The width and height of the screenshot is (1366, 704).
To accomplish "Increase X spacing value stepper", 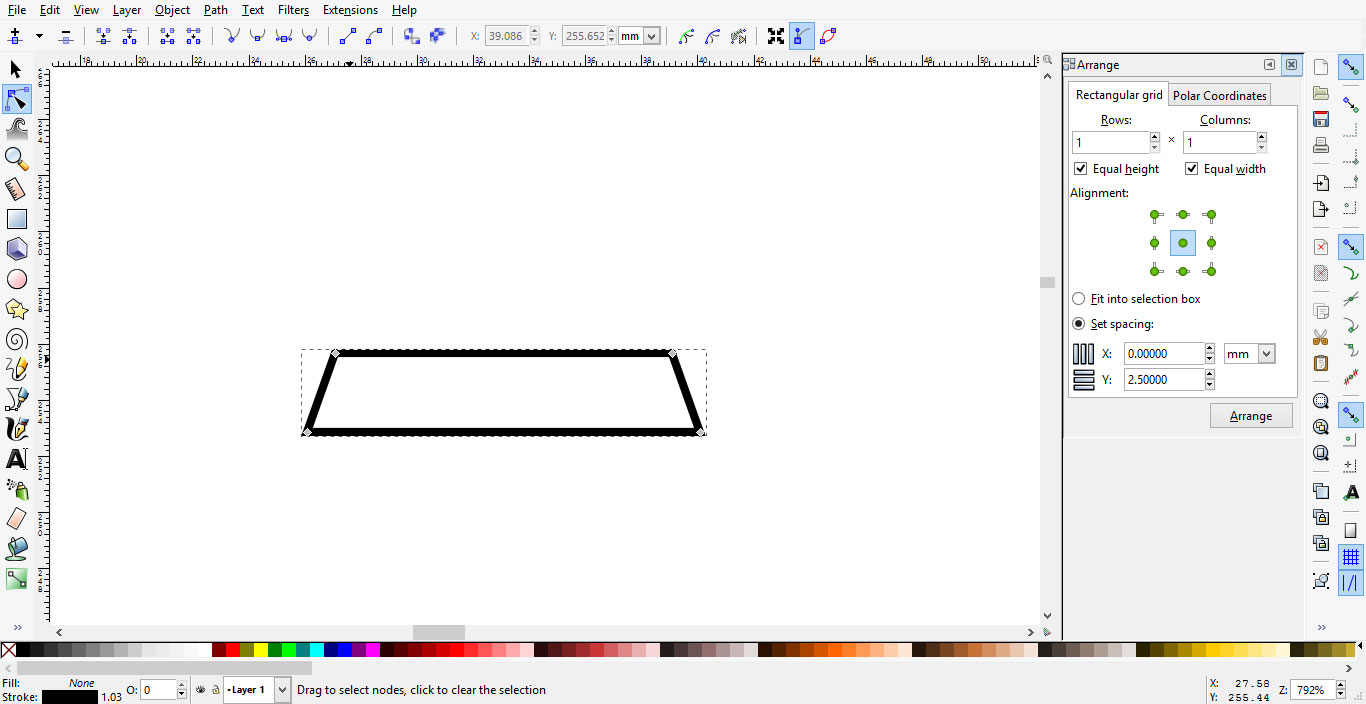I will [1210, 349].
